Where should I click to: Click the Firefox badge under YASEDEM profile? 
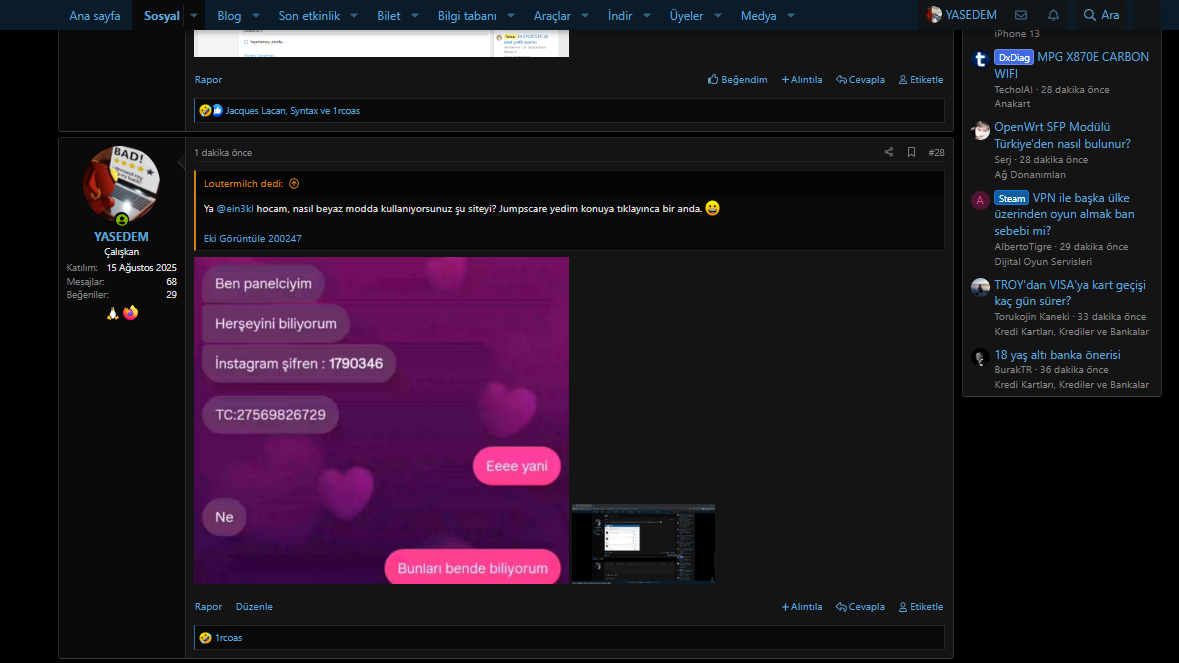click(x=131, y=313)
